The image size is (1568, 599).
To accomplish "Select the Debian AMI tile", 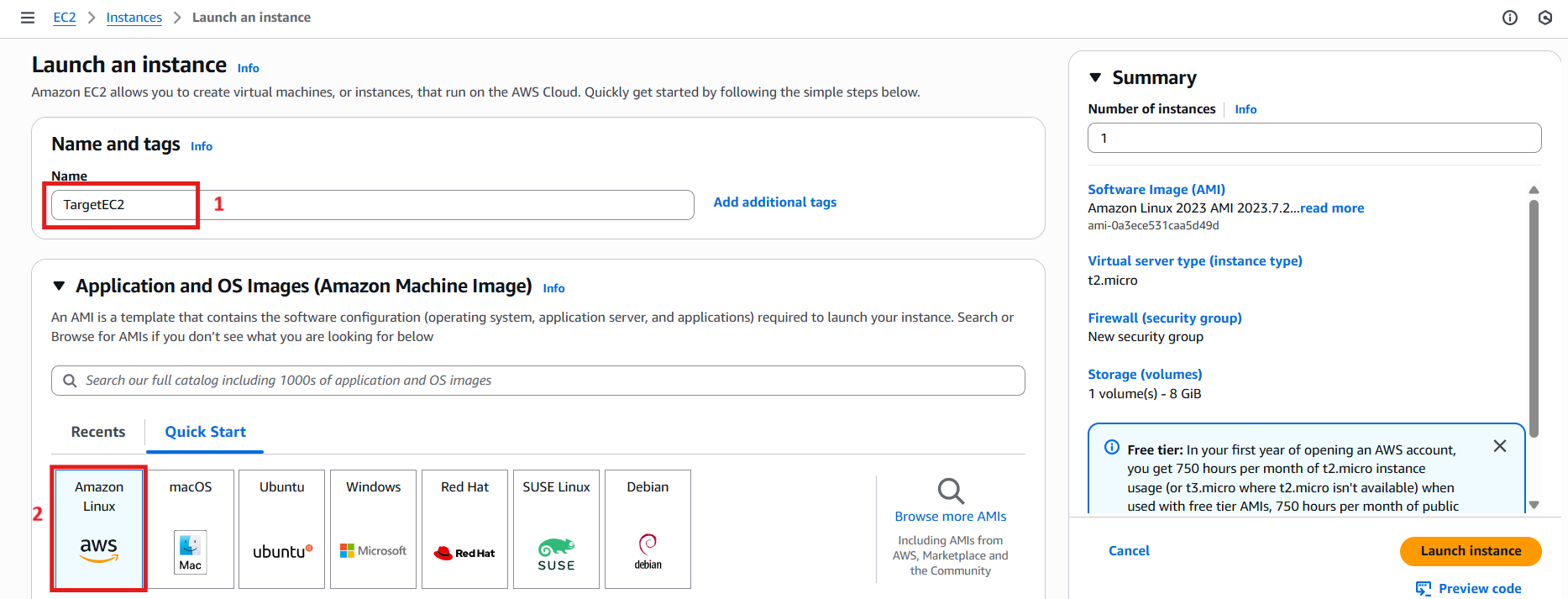I will (x=648, y=529).
